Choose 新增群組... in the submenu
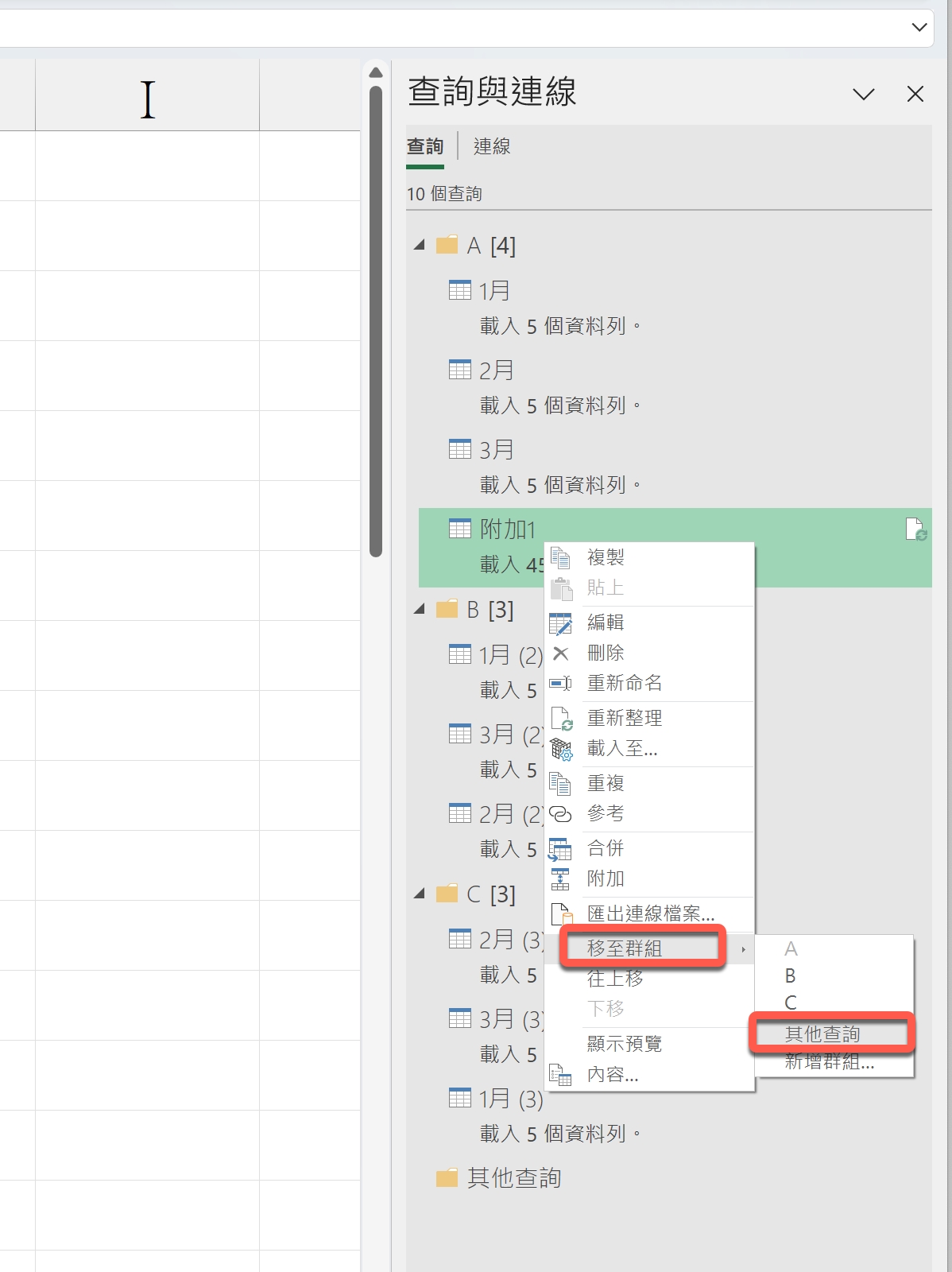 [830, 1062]
